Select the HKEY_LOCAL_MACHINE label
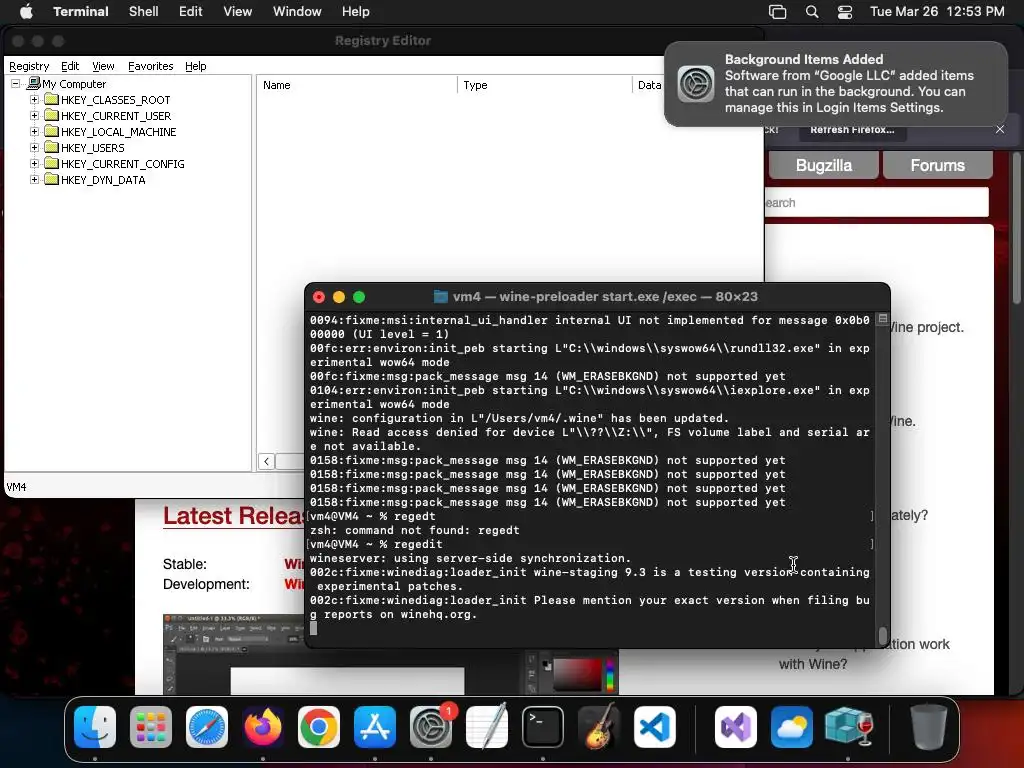Image resolution: width=1024 pixels, height=768 pixels. point(118,132)
